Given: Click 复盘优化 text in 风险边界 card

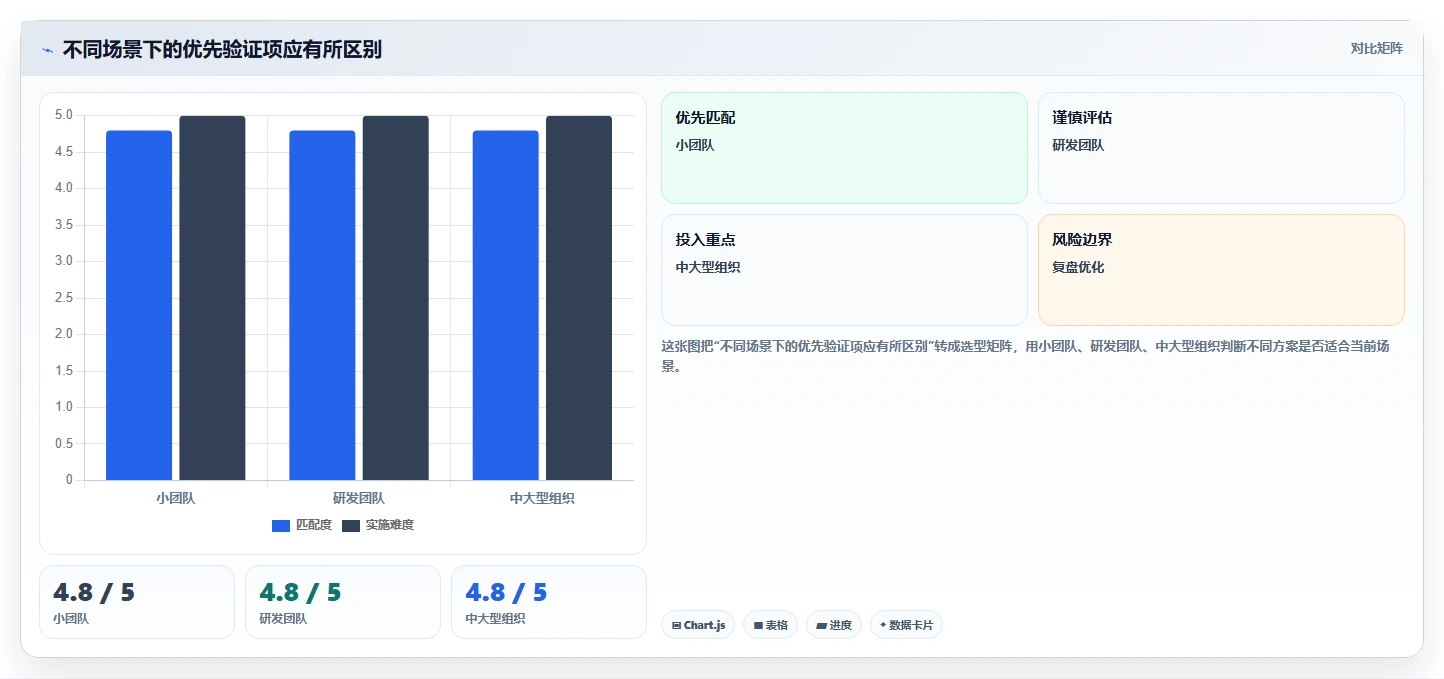Looking at the screenshot, I should click(1078, 267).
